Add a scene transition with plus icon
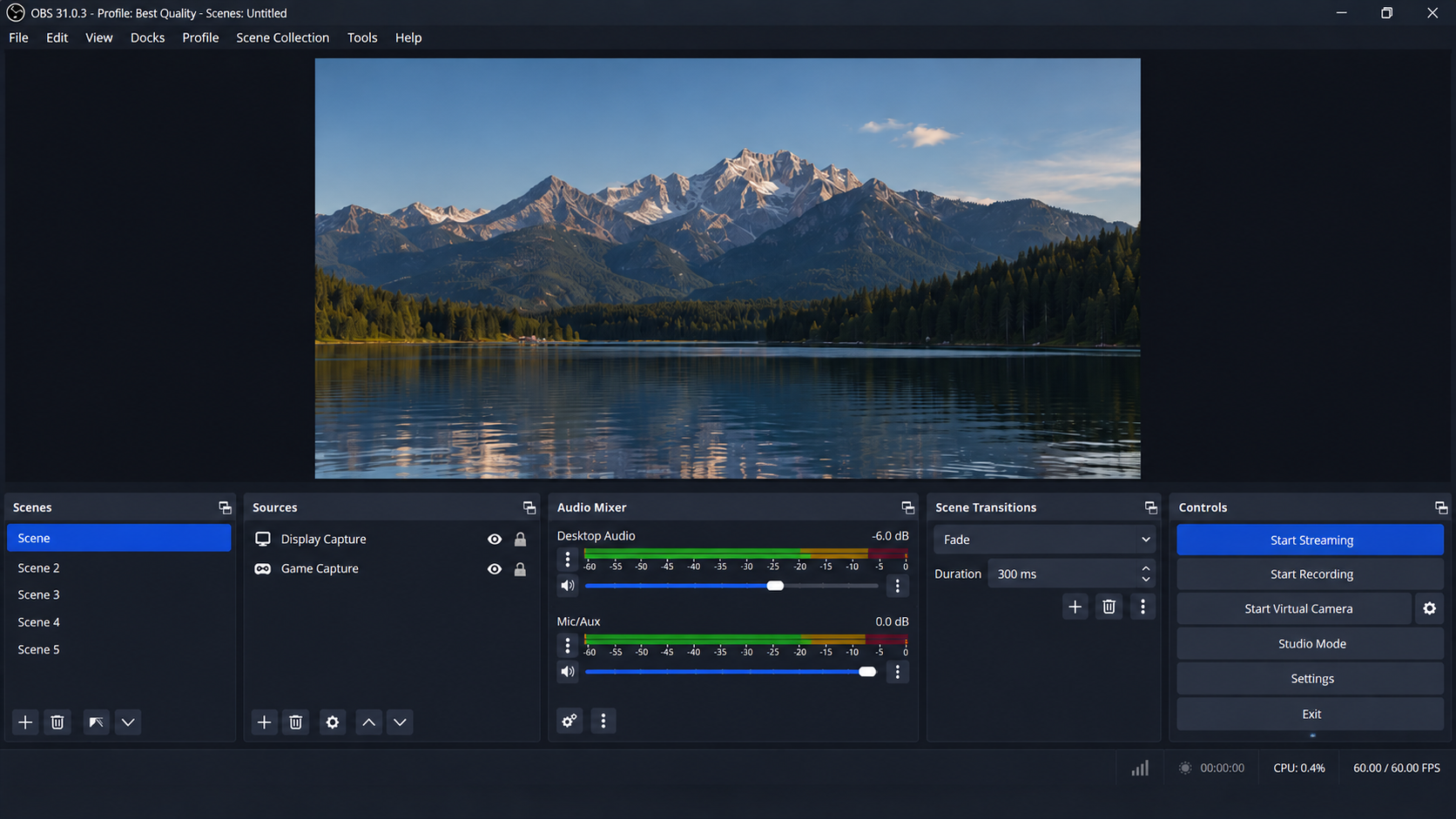This screenshot has height=819, width=1456. click(x=1075, y=607)
